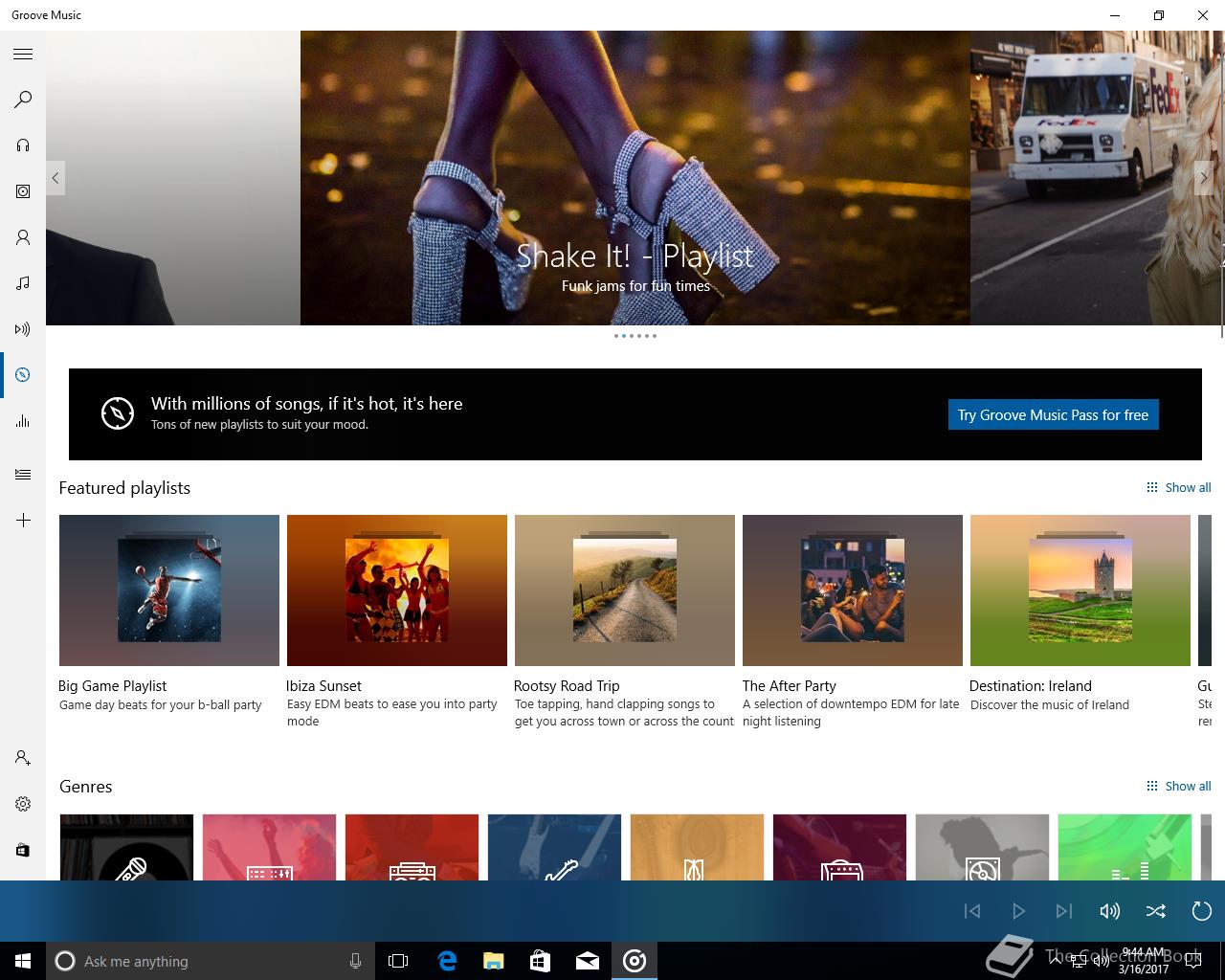The image size is (1225, 980).
Task: Click Destination: Ireland title text
Action: coord(1031,686)
